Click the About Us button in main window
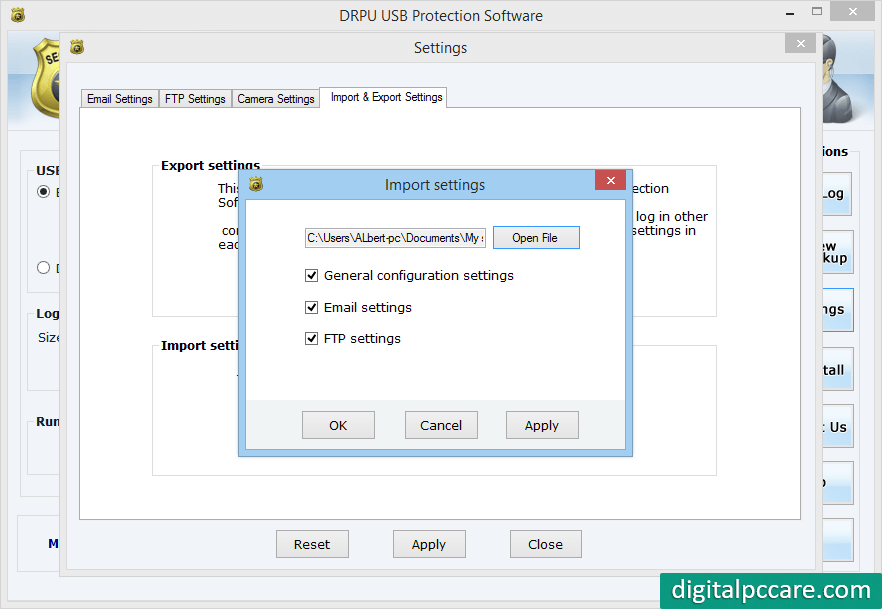 coord(838,426)
